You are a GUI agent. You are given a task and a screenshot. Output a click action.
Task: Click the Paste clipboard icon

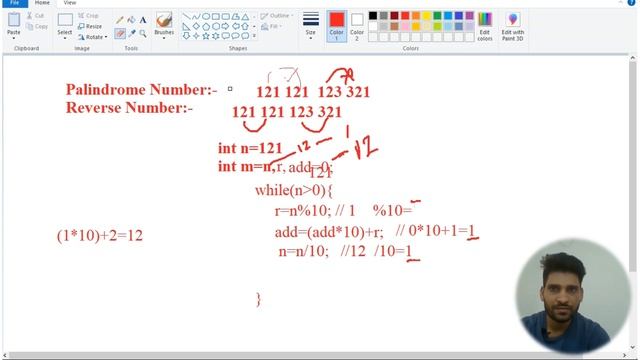(x=14, y=20)
